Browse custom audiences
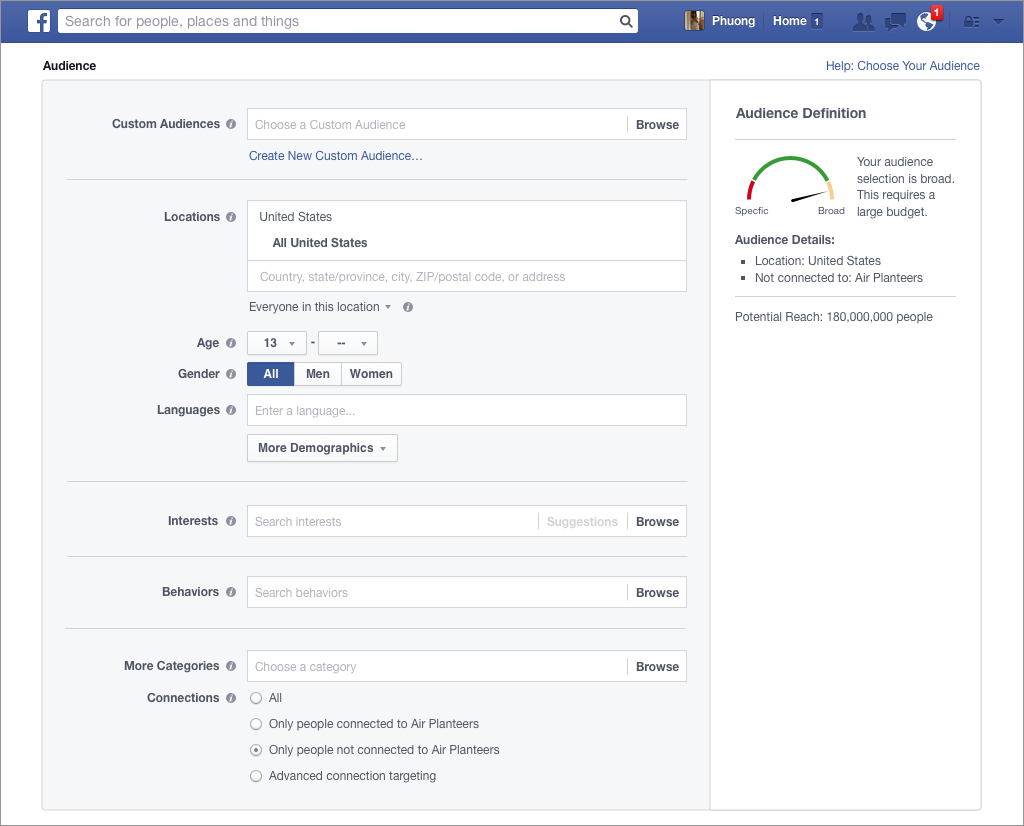The image size is (1024, 826). (x=657, y=125)
